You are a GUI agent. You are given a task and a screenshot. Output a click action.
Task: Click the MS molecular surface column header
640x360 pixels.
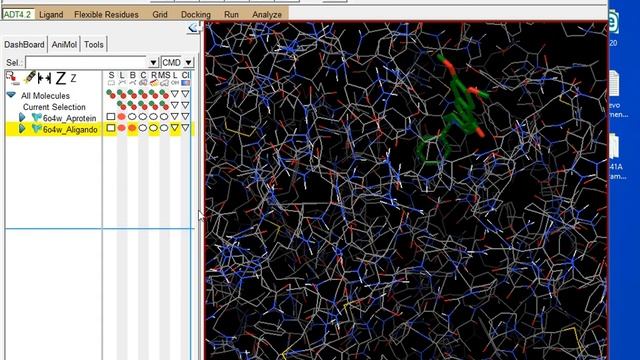pyautogui.click(x=164, y=78)
